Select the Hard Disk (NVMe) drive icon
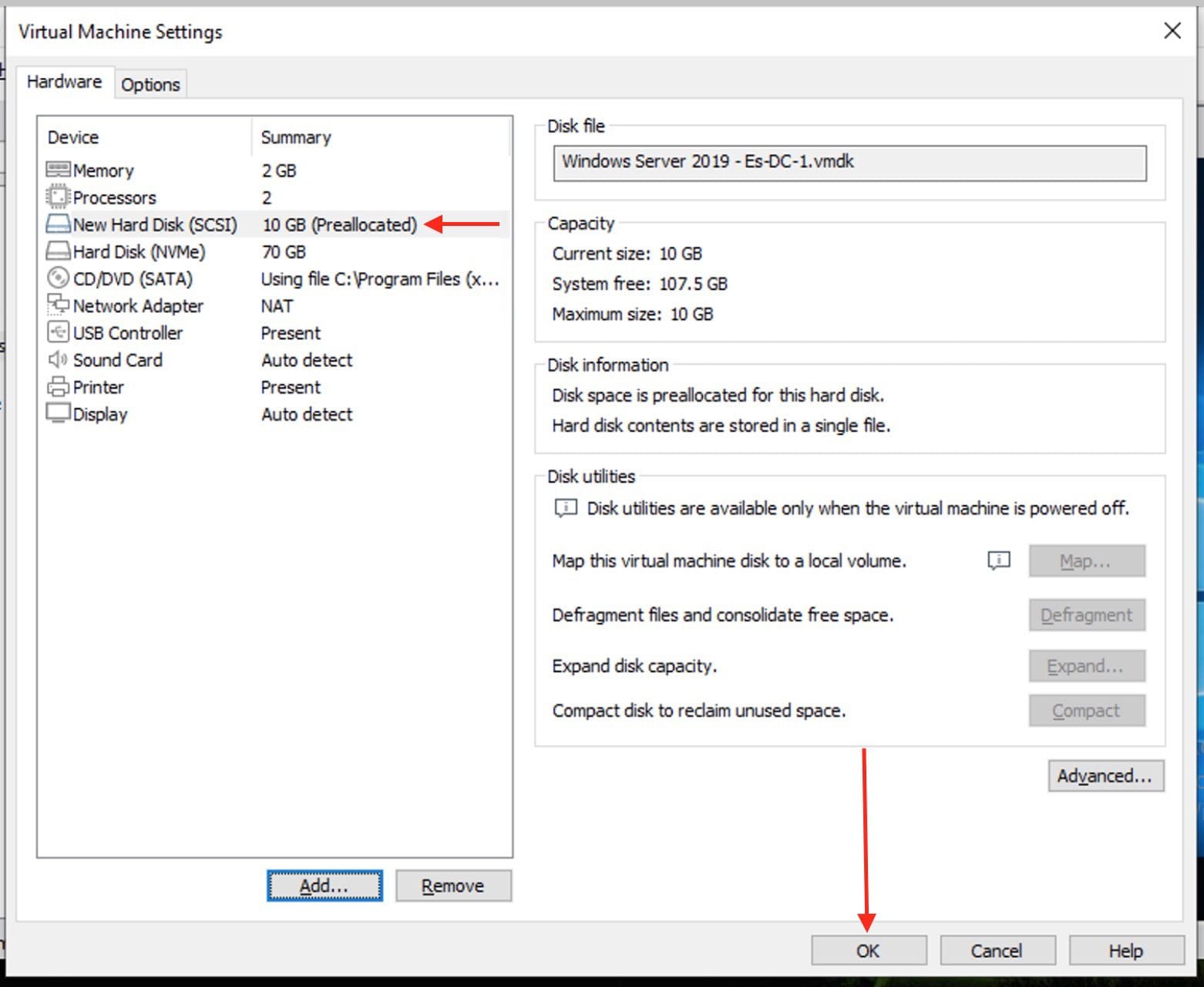This screenshot has width=1204, height=987. coord(58,251)
